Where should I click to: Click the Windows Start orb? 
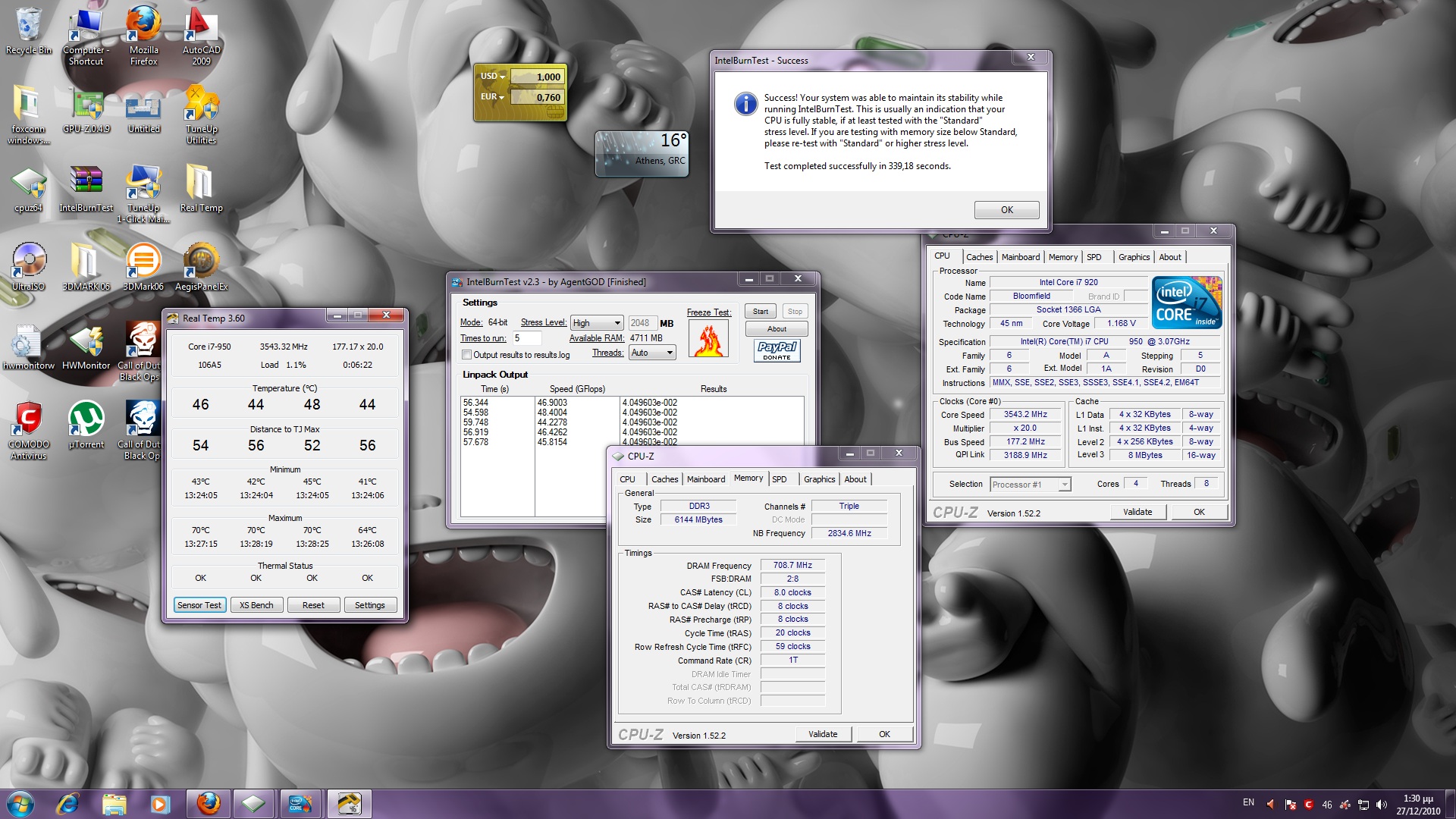[x=19, y=804]
